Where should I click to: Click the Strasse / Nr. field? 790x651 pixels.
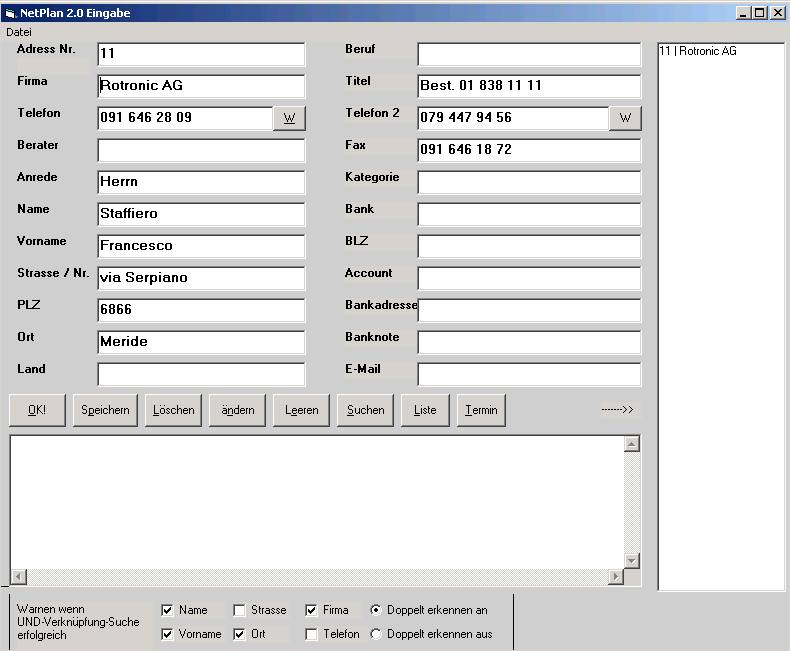coord(201,278)
